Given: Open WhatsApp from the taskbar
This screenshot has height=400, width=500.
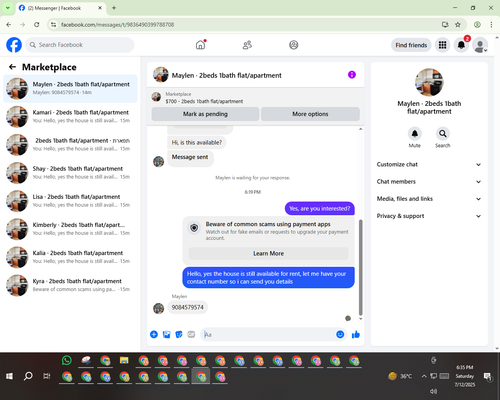Looking at the screenshot, I should pyautogui.click(x=67, y=360).
